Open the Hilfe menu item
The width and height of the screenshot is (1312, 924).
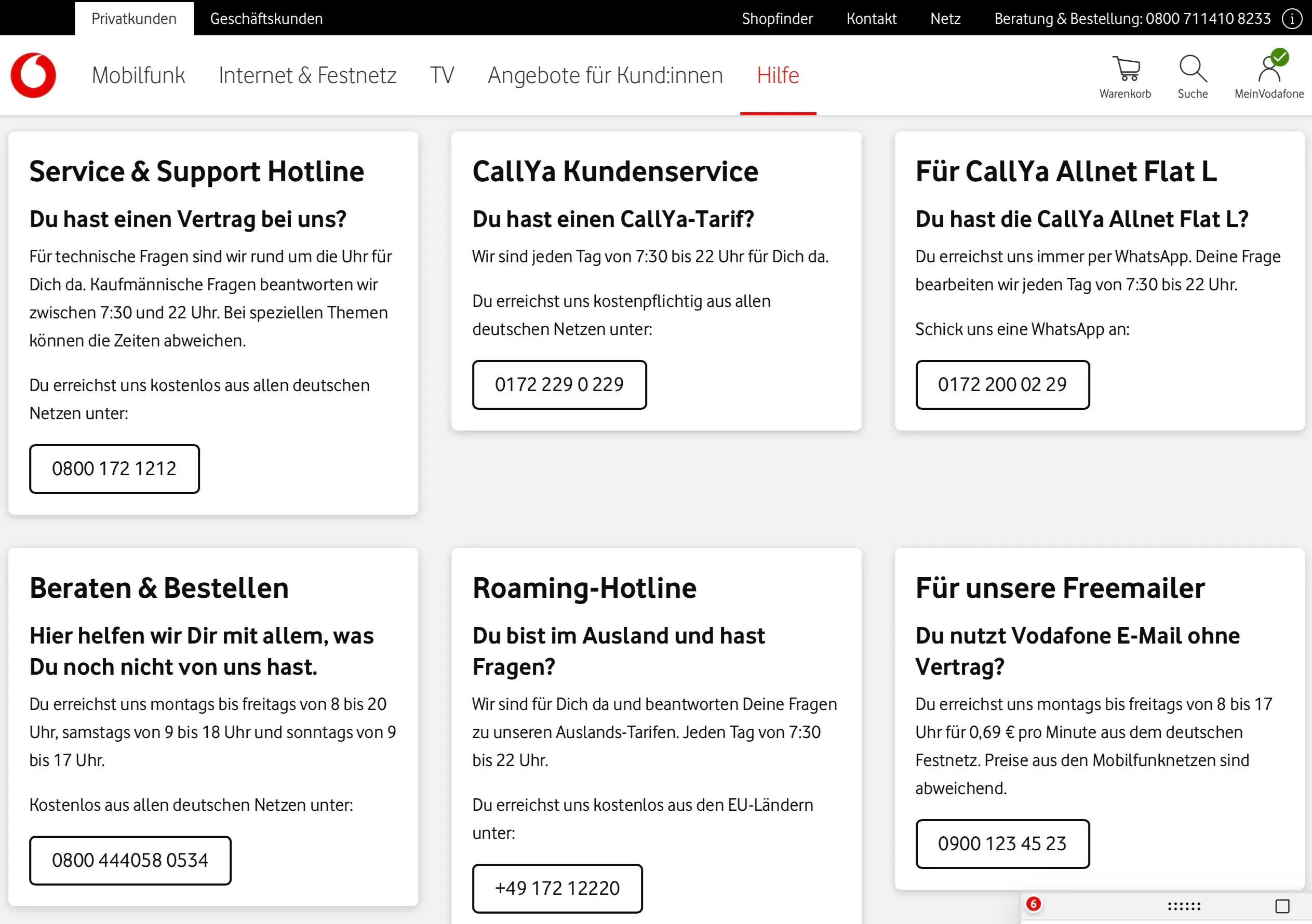coord(778,75)
